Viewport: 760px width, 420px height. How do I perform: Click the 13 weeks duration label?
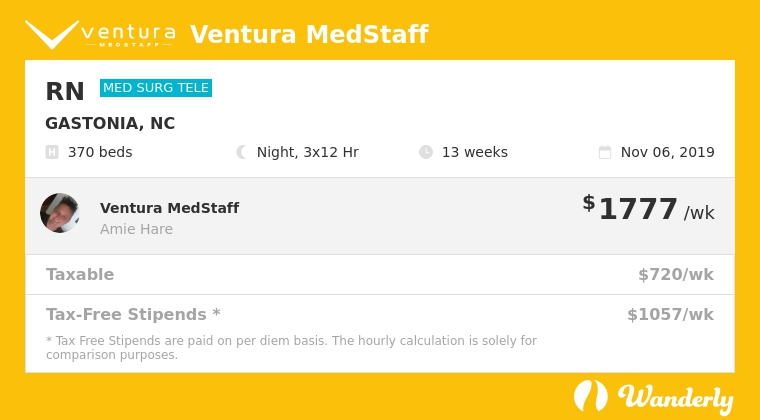coord(475,152)
